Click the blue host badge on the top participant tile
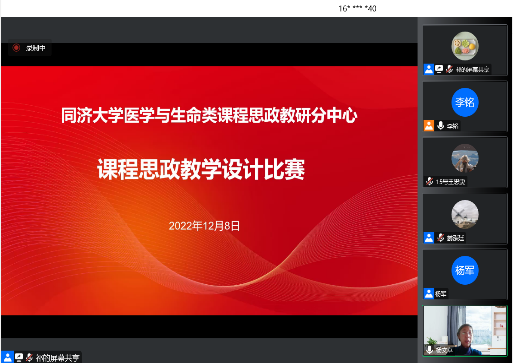Image resolution: width=513 pixels, height=363 pixels. click(429, 69)
